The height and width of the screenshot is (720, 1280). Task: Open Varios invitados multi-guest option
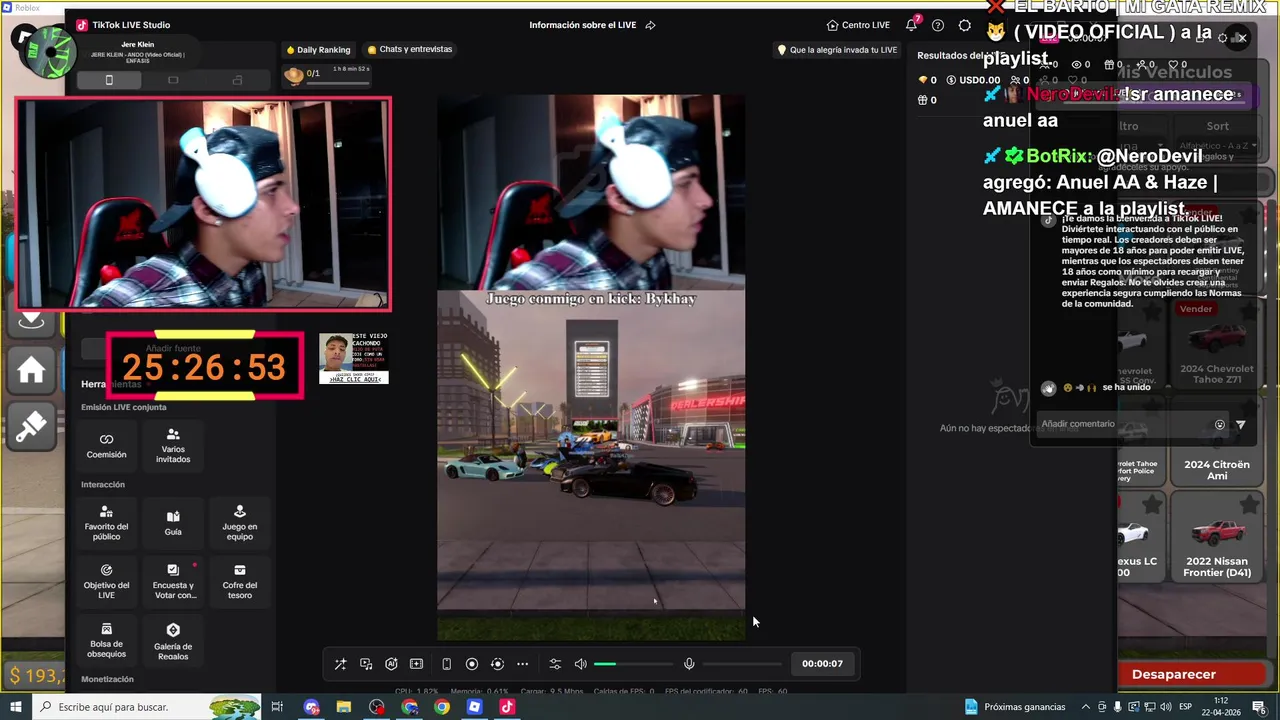click(x=173, y=445)
